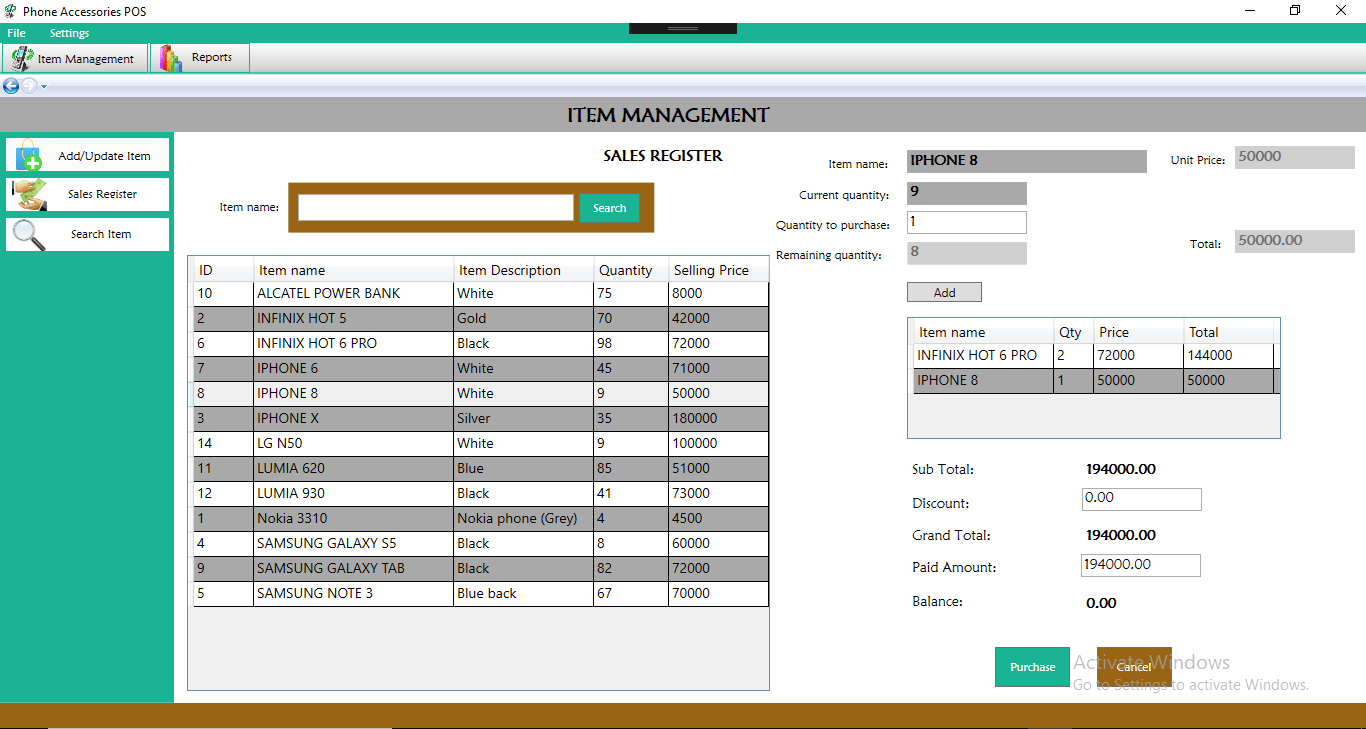Image resolution: width=1366 pixels, height=729 pixels.
Task: Switch to the Item Management tab
Action: pyautogui.click(x=75, y=58)
